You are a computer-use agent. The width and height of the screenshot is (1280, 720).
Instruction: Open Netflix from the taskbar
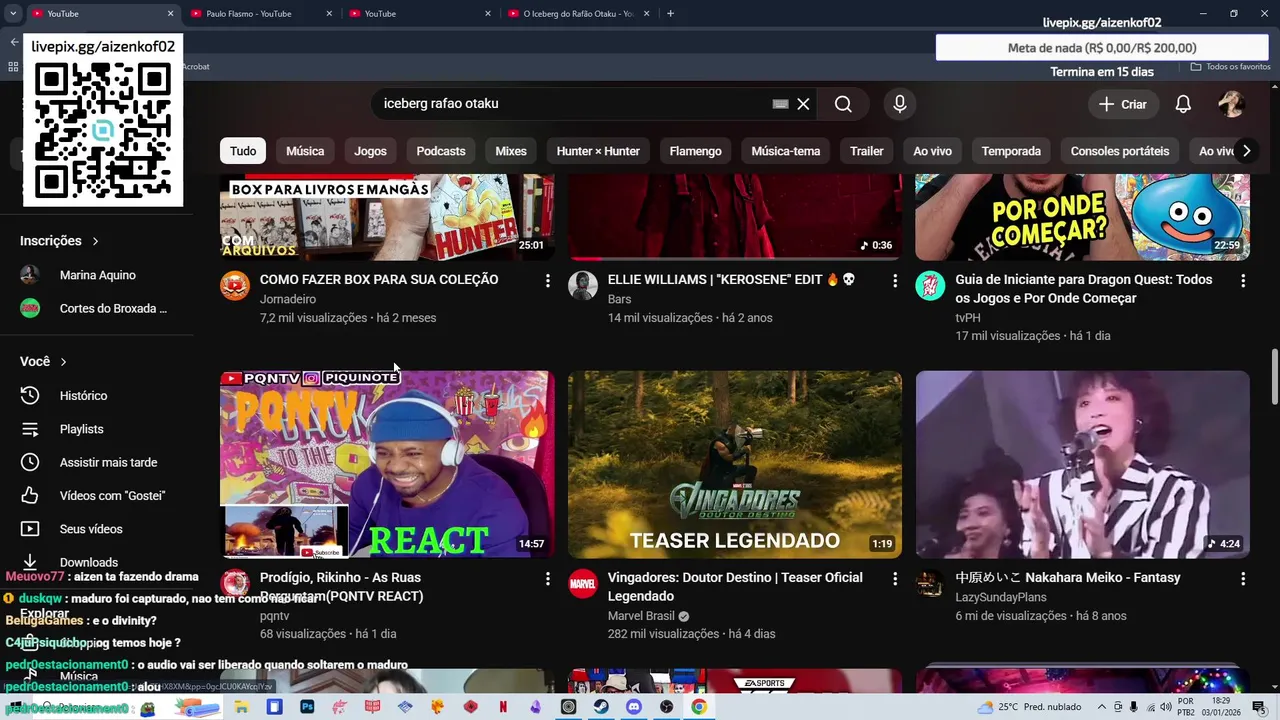pos(503,707)
